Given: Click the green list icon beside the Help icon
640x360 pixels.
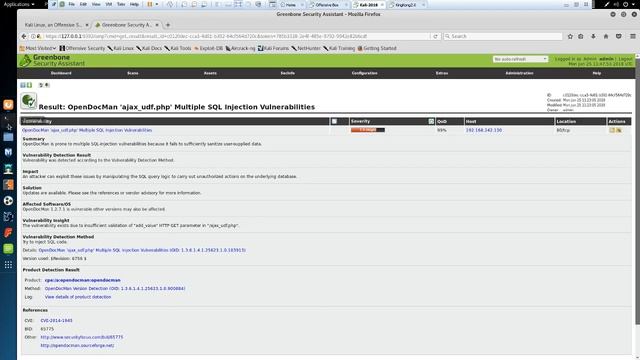Looking at the screenshot, I should pyautogui.click(x=29, y=85).
